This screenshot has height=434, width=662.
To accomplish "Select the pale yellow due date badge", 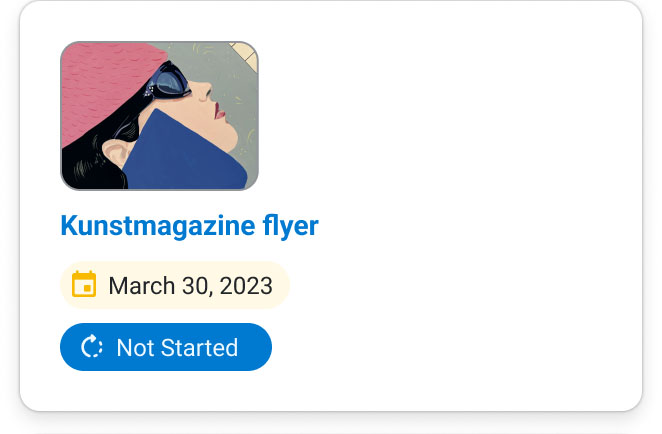I will click(x=175, y=285).
